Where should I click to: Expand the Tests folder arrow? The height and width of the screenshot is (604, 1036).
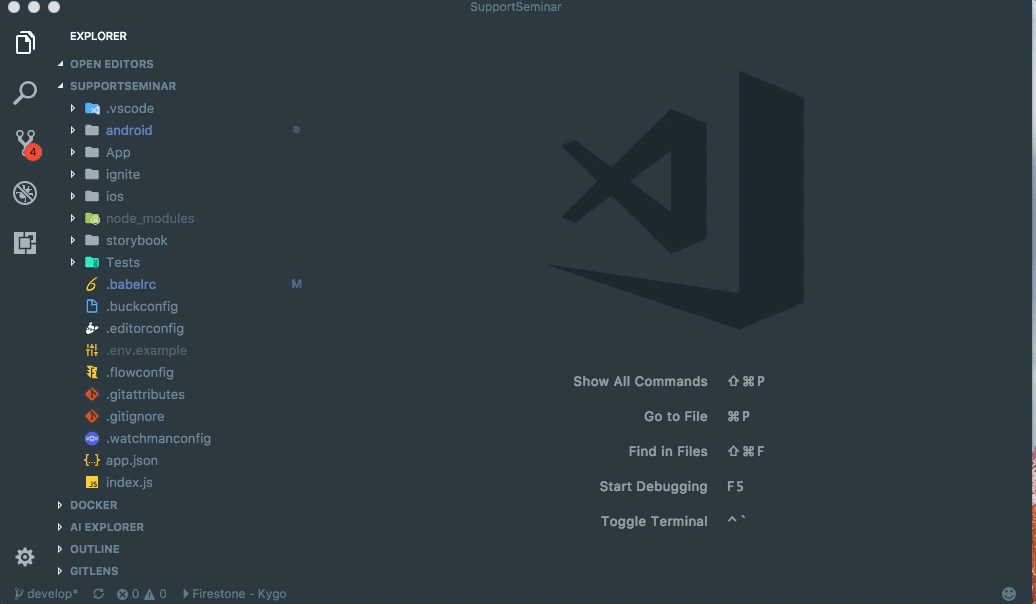coord(73,262)
